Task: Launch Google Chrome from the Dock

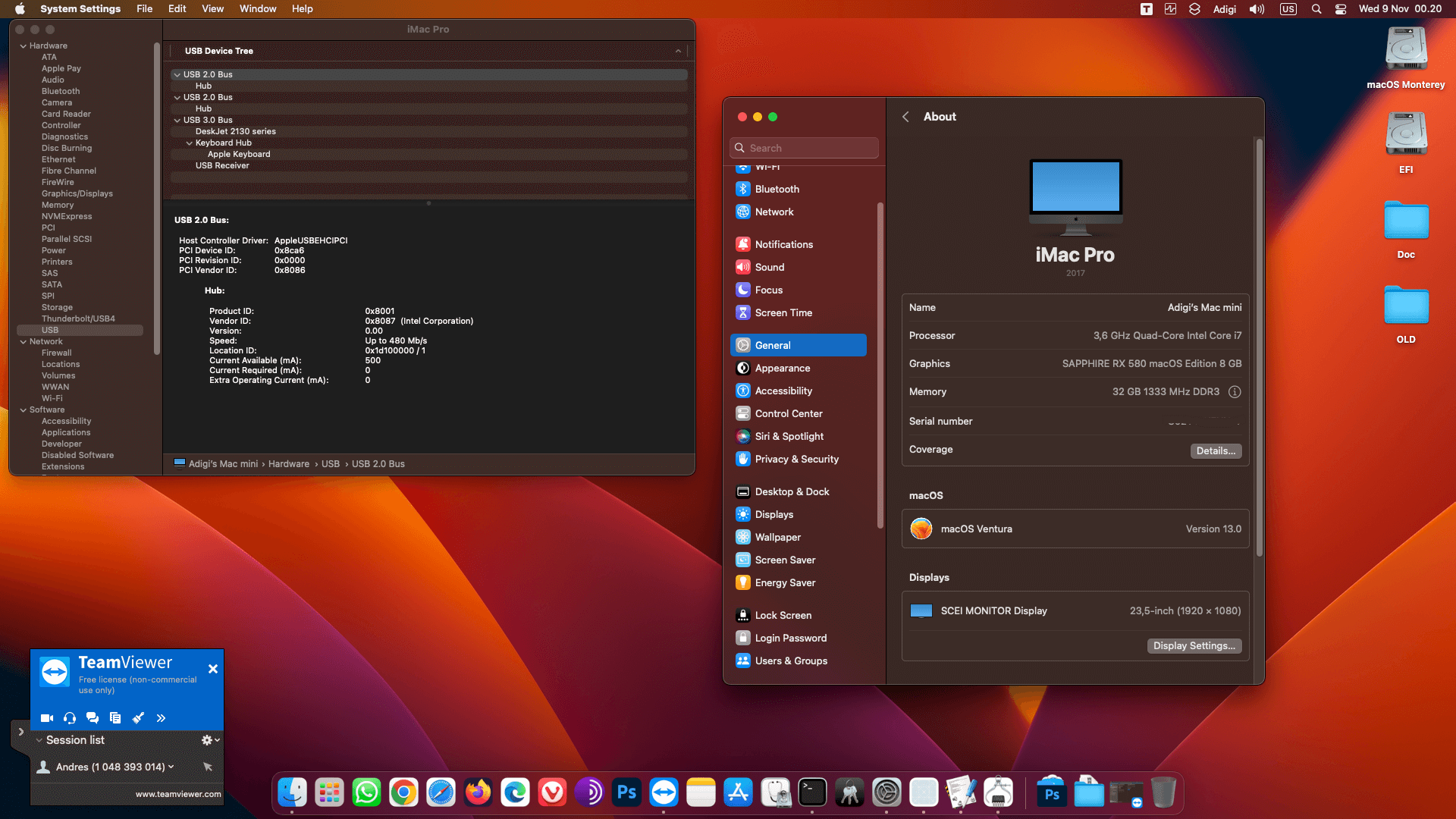Action: click(x=403, y=792)
